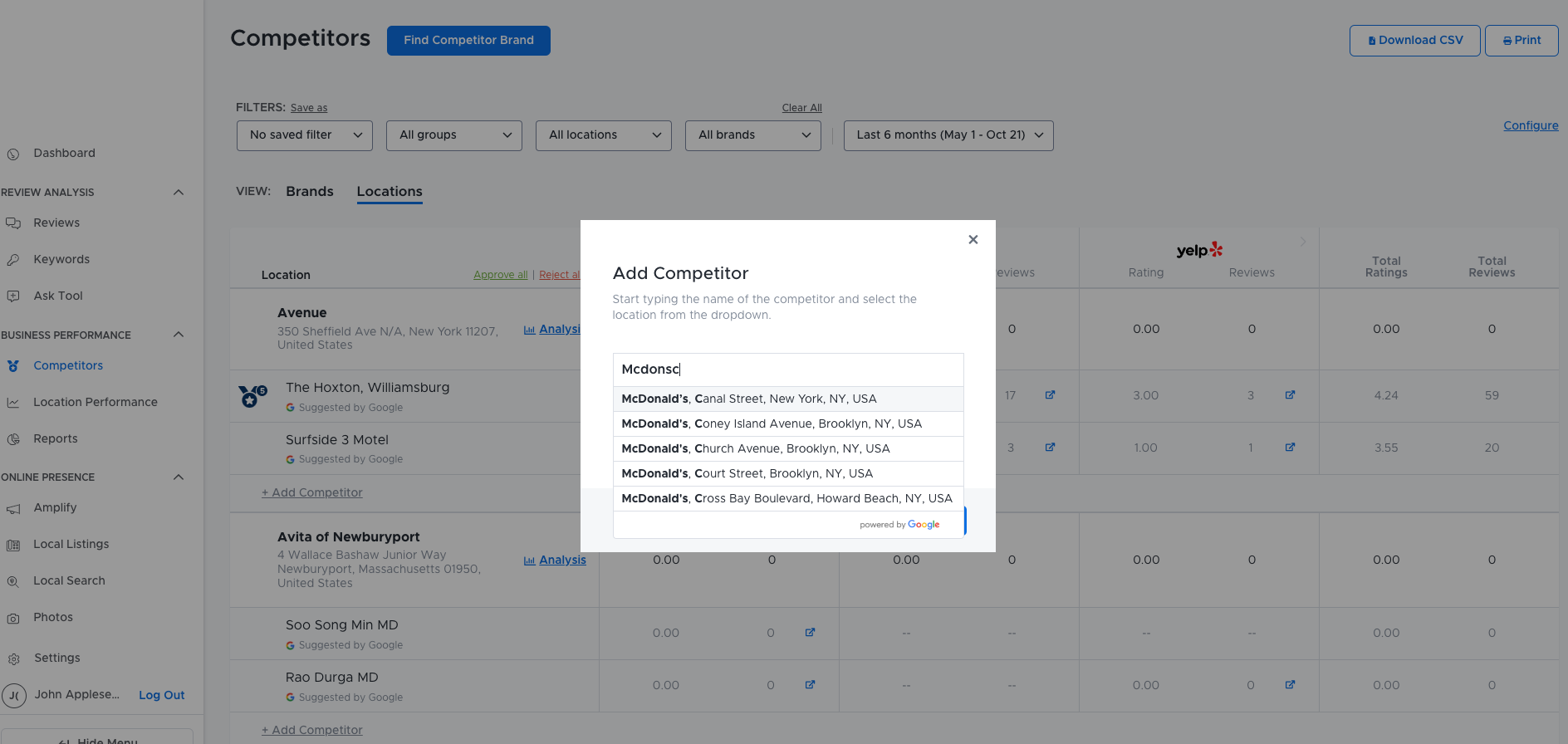The width and height of the screenshot is (1568, 744).
Task: Open the Last 6 months date range dropdown
Action: [x=948, y=135]
